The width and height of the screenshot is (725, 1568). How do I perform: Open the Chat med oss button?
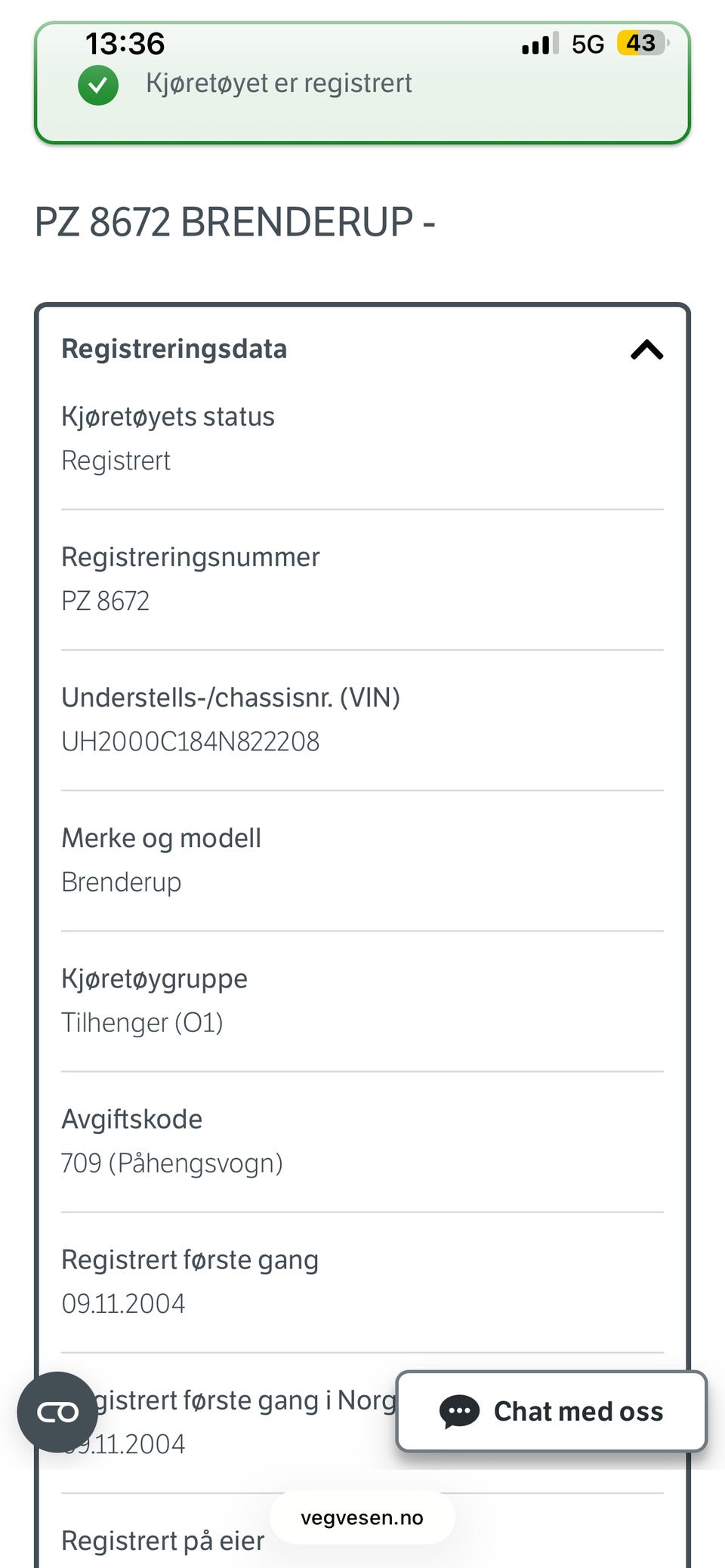point(551,1411)
